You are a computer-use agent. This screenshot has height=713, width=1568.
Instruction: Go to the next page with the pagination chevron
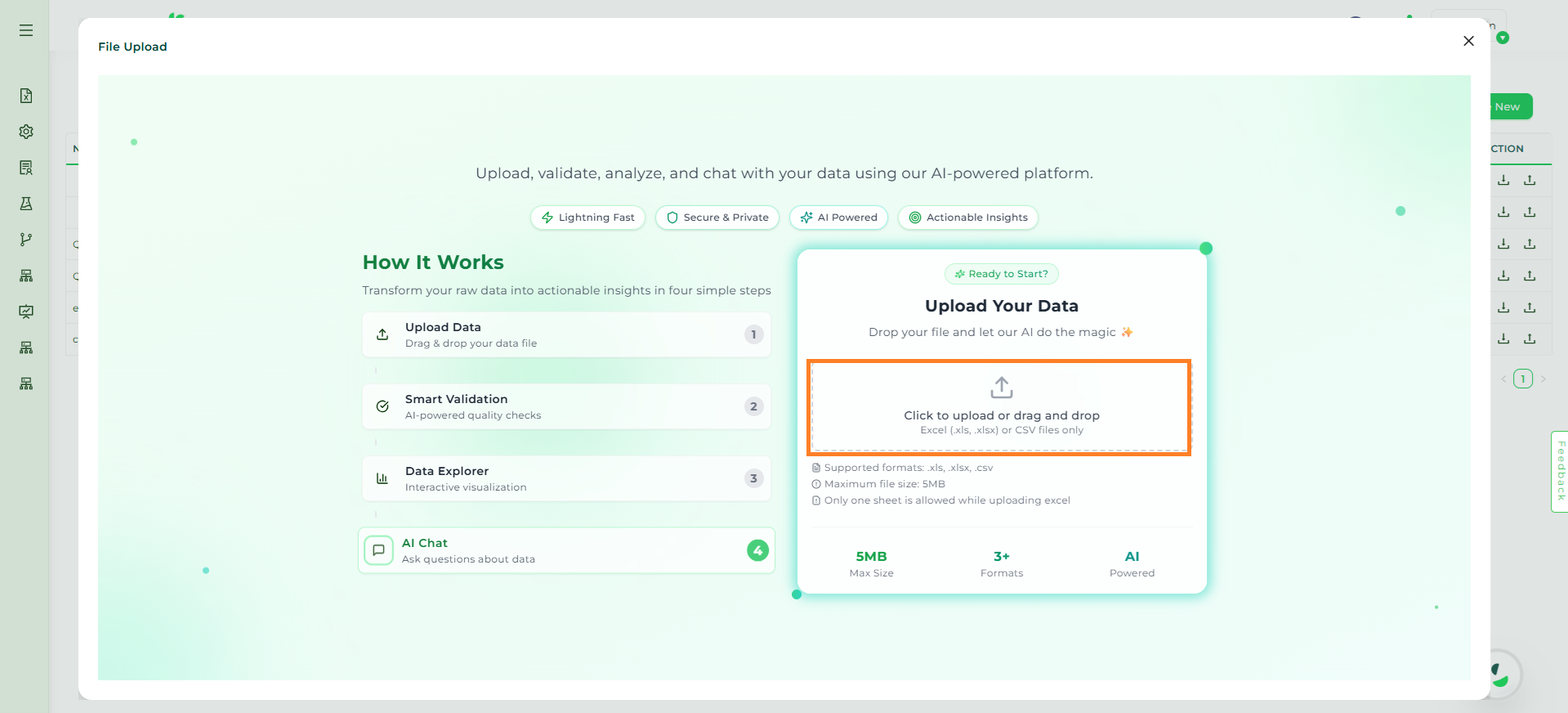1543,379
